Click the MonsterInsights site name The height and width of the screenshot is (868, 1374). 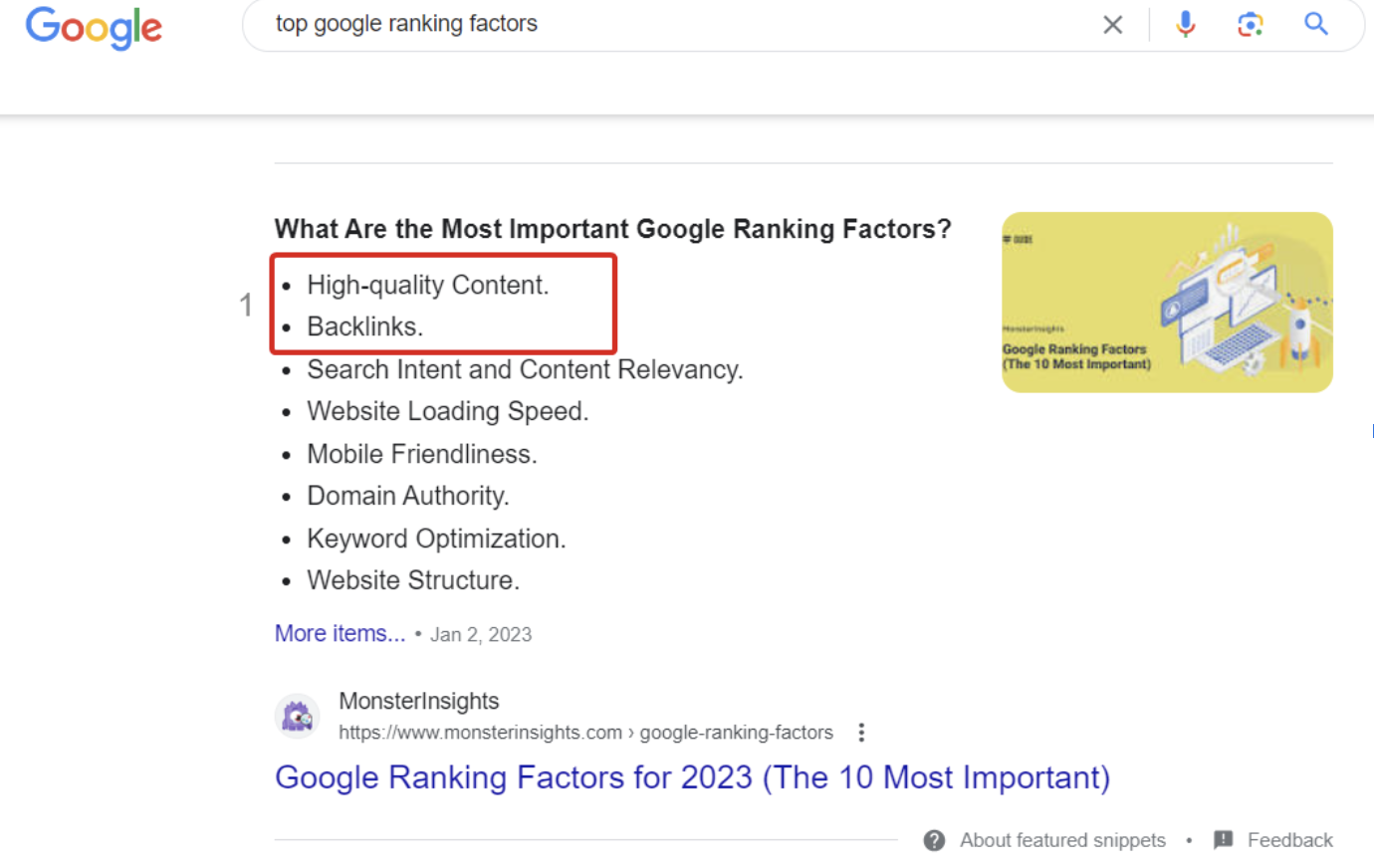click(419, 701)
